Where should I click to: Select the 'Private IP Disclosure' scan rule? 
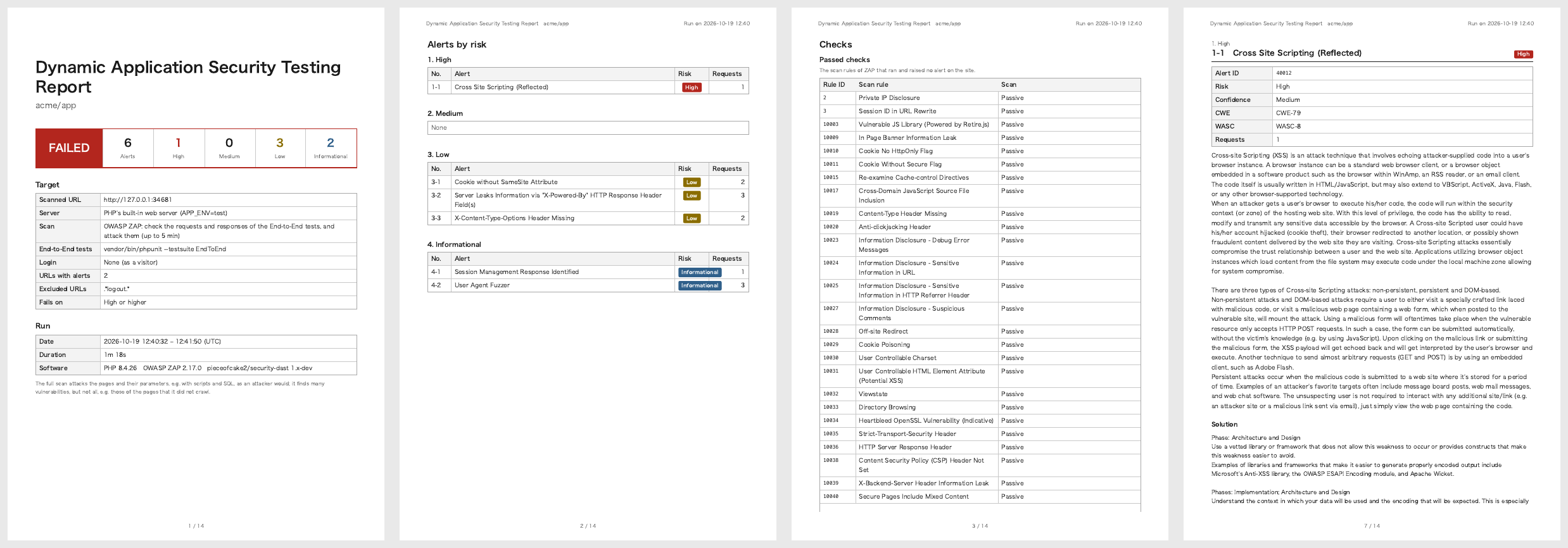tap(889, 98)
